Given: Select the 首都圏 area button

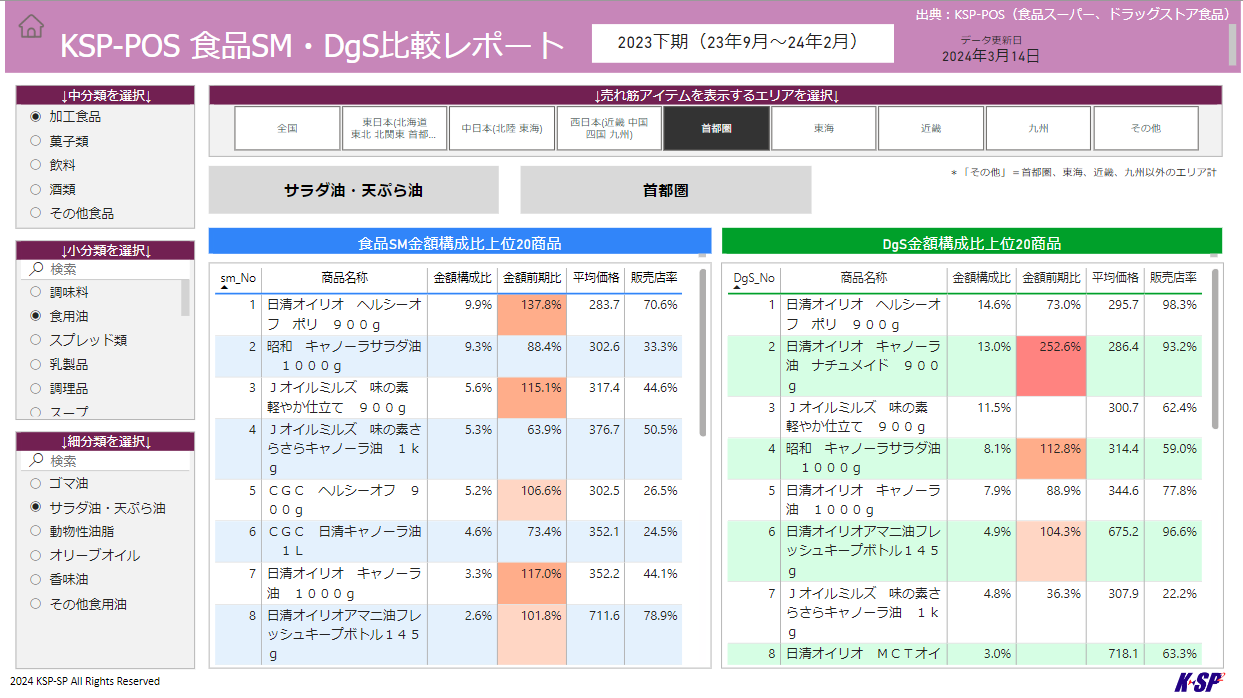Looking at the screenshot, I should 717,128.
